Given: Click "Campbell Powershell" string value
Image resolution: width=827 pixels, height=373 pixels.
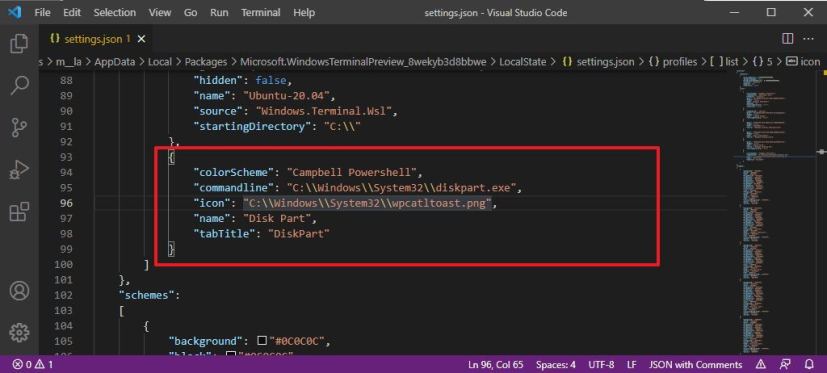Looking at the screenshot, I should pos(352,173).
